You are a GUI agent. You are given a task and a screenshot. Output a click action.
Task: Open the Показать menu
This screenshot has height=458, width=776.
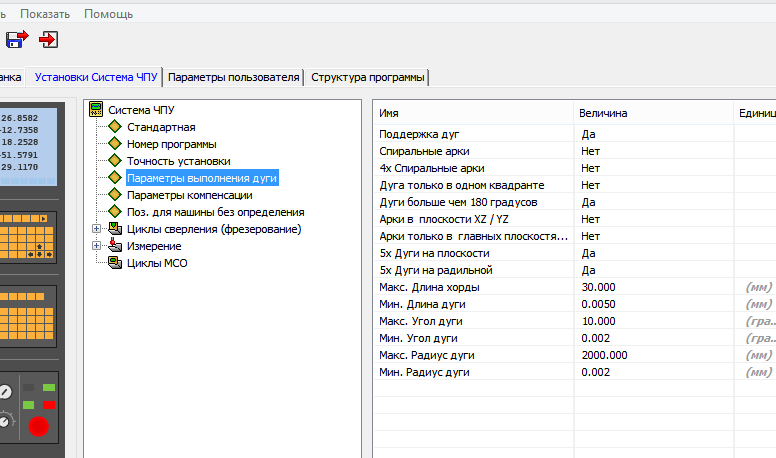(45, 14)
